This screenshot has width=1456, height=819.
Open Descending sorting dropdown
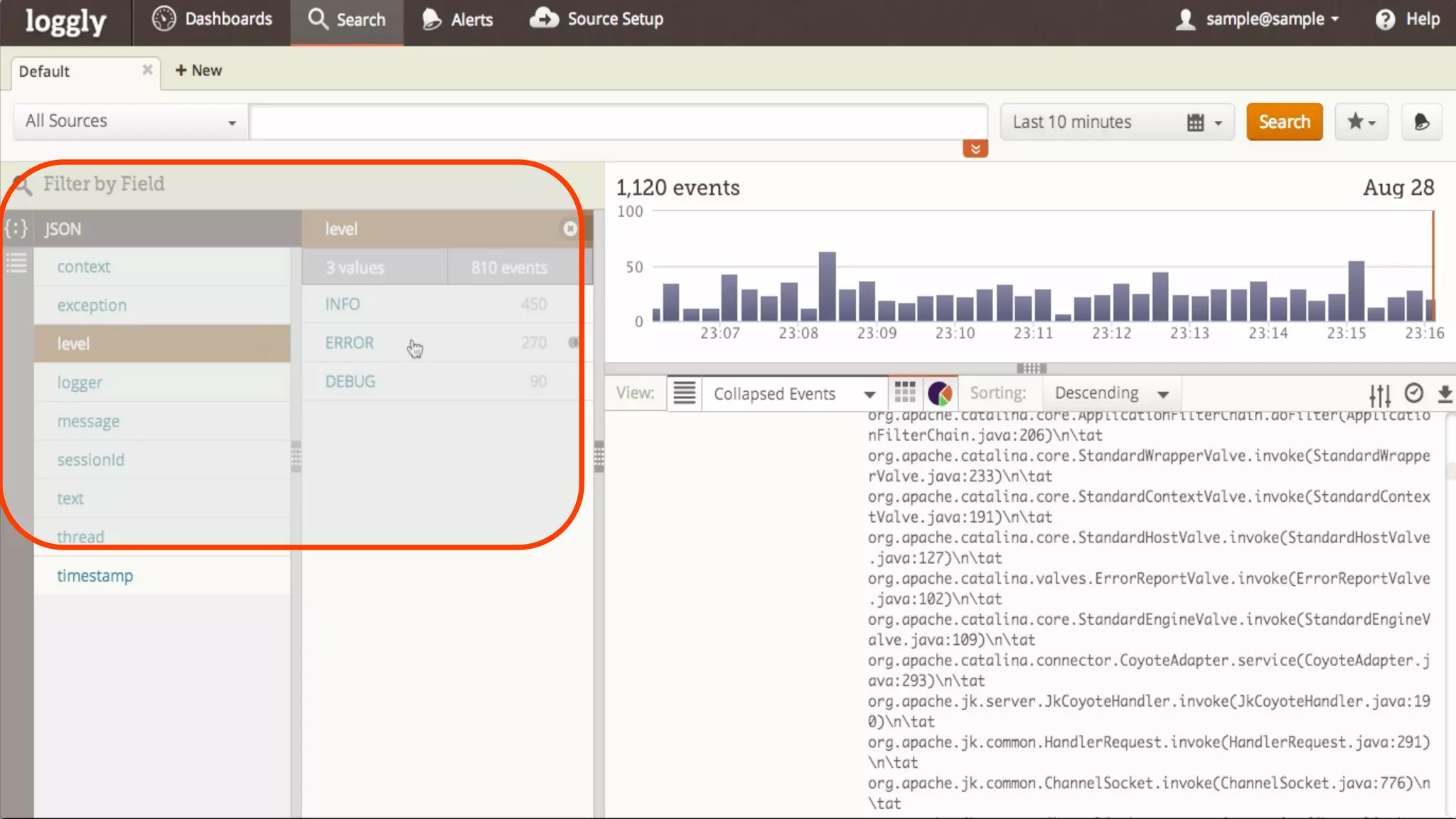click(x=1110, y=393)
